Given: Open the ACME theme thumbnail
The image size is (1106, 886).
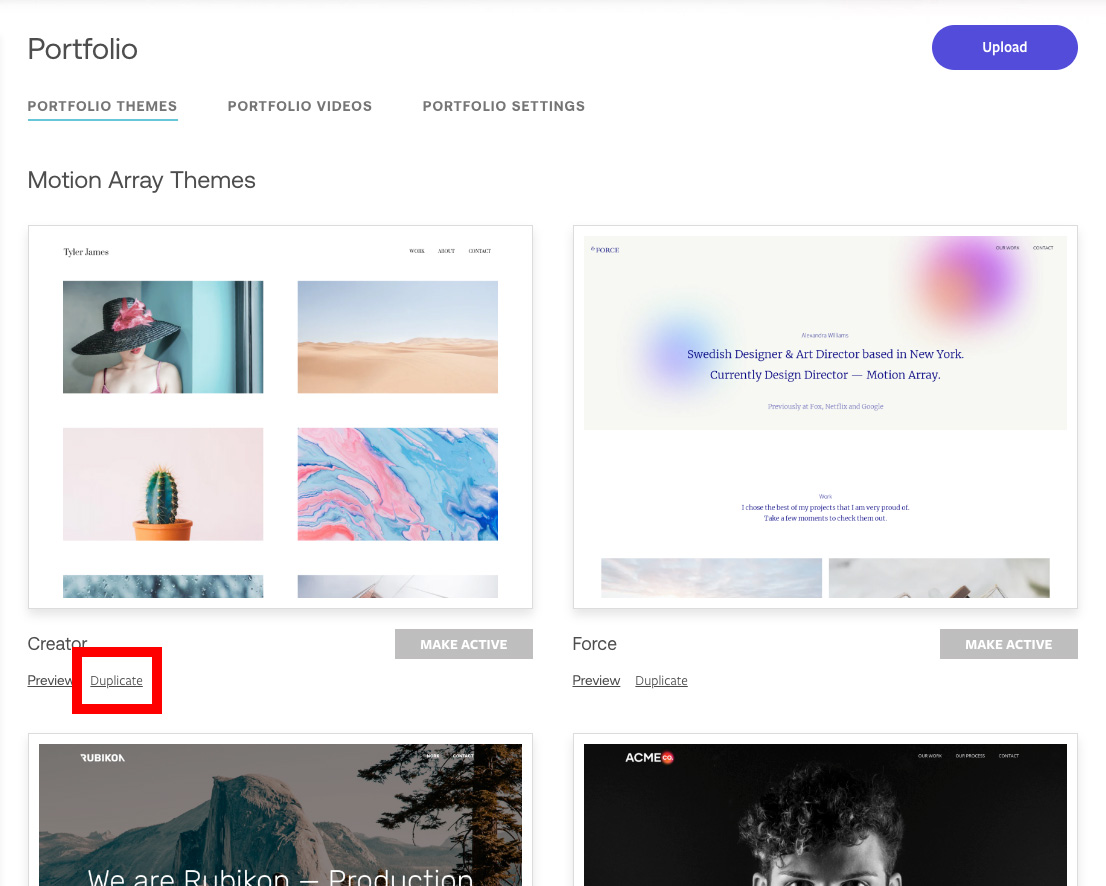Looking at the screenshot, I should [x=825, y=811].
